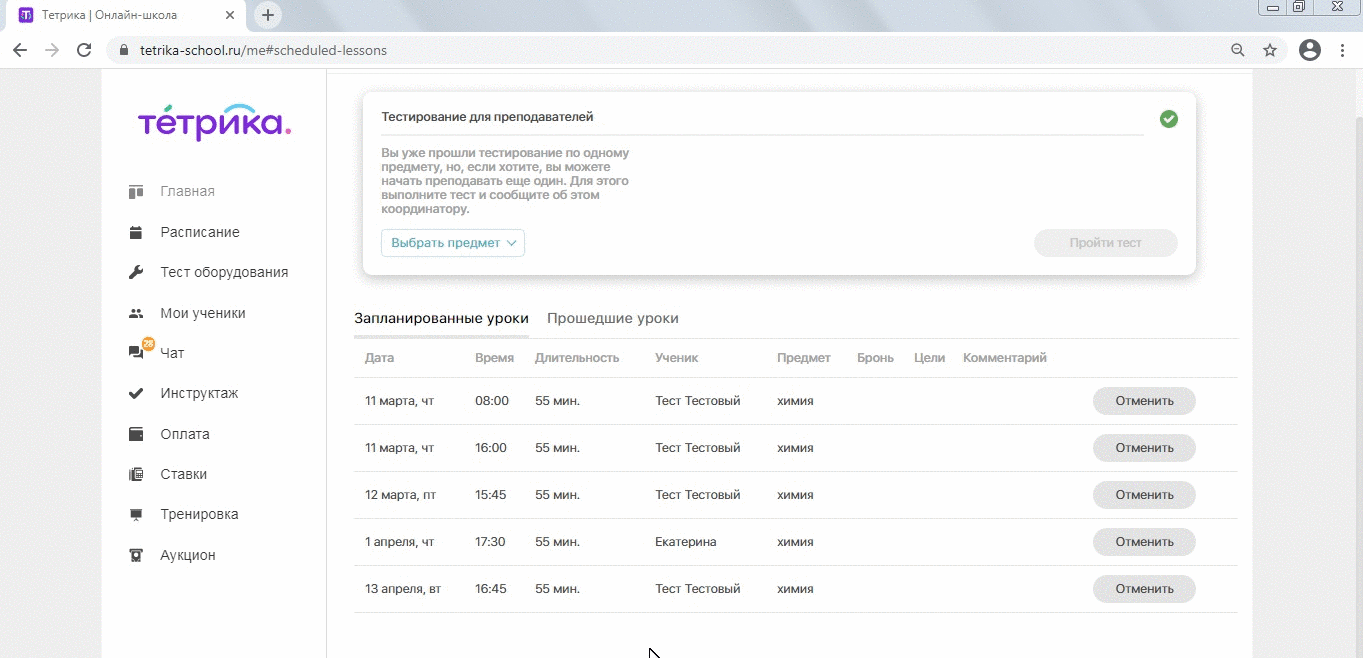The image size is (1363, 658).
Task: Click the Главная sidebar icon
Action: [x=136, y=191]
